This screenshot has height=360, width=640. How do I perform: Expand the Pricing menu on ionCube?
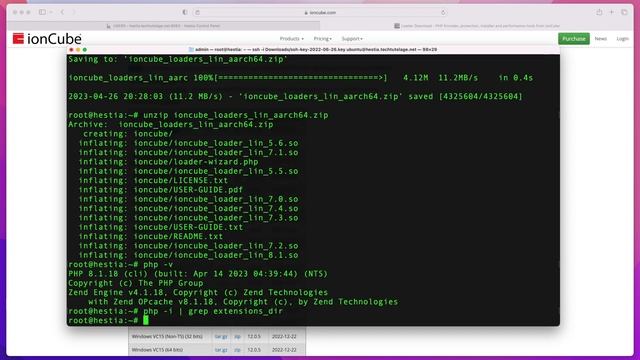point(322,39)
